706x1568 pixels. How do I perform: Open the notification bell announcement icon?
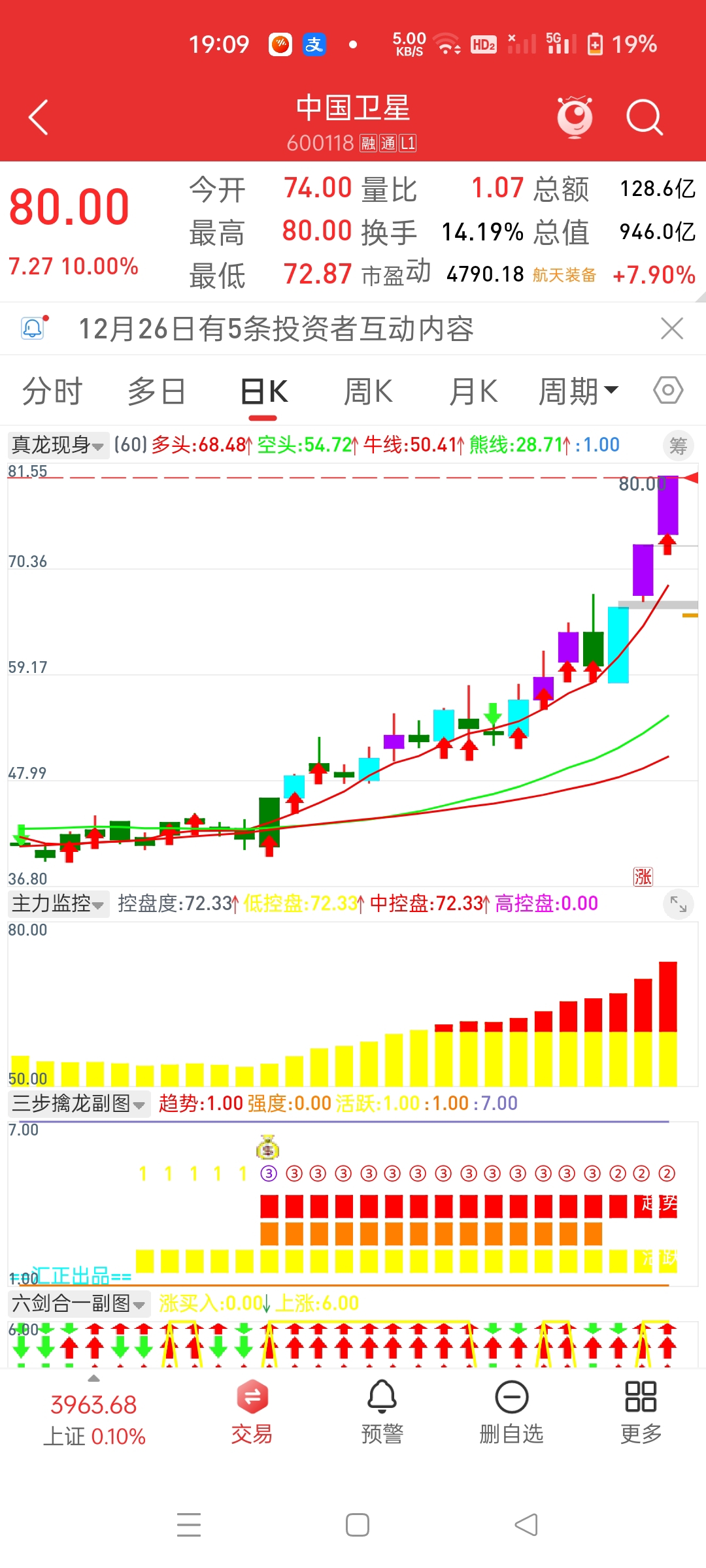pos(34,328)
